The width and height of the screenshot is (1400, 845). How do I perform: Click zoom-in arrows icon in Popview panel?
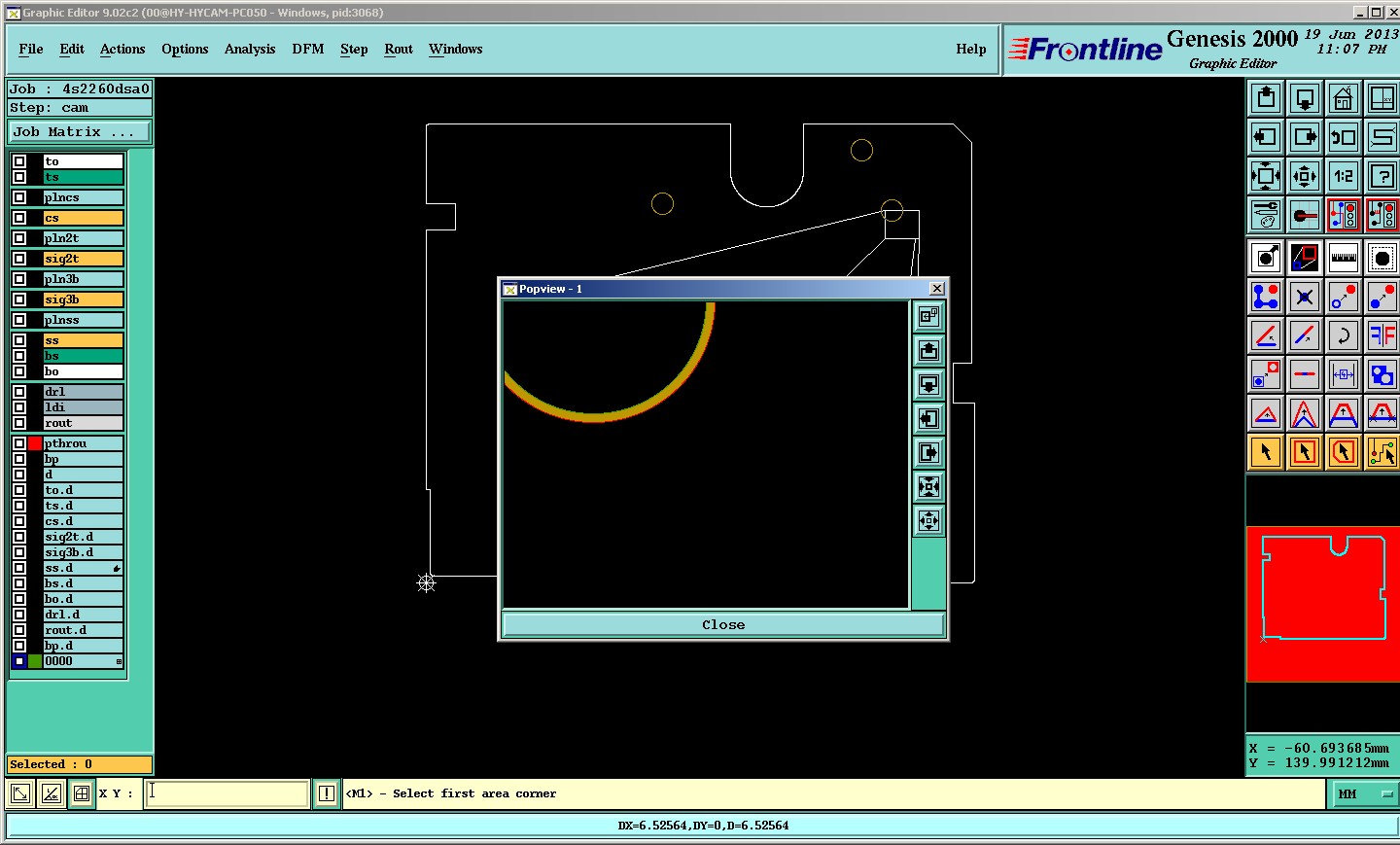(928, 486)
